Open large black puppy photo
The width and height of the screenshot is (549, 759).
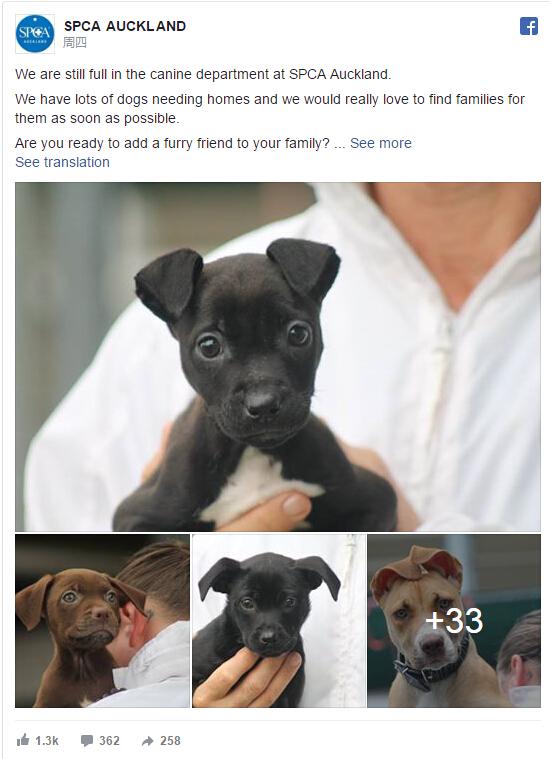pos(278,357)
